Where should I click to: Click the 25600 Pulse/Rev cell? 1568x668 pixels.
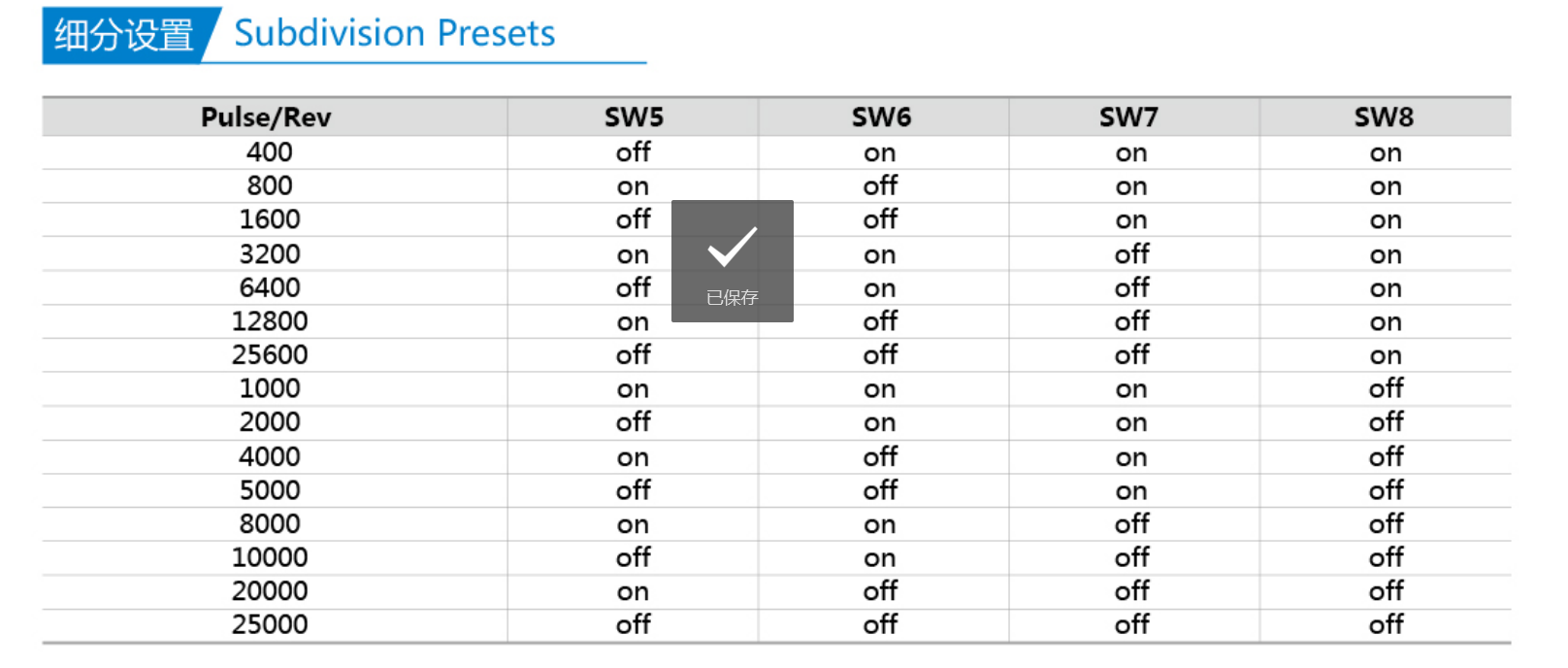269,355
